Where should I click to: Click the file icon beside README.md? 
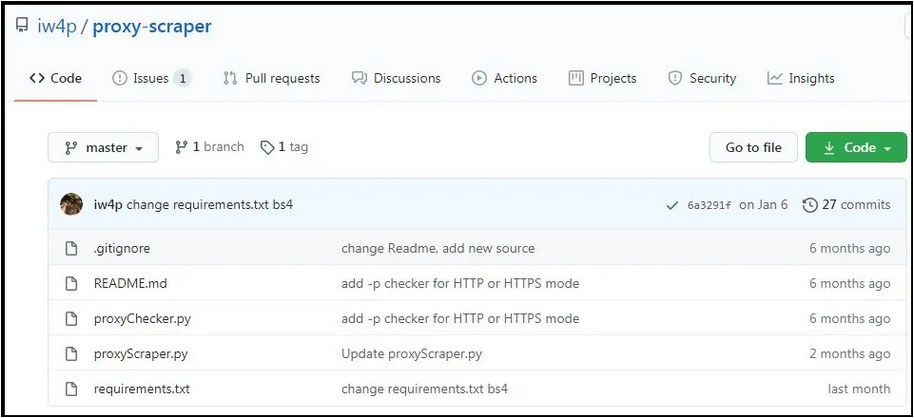(71, 283)
